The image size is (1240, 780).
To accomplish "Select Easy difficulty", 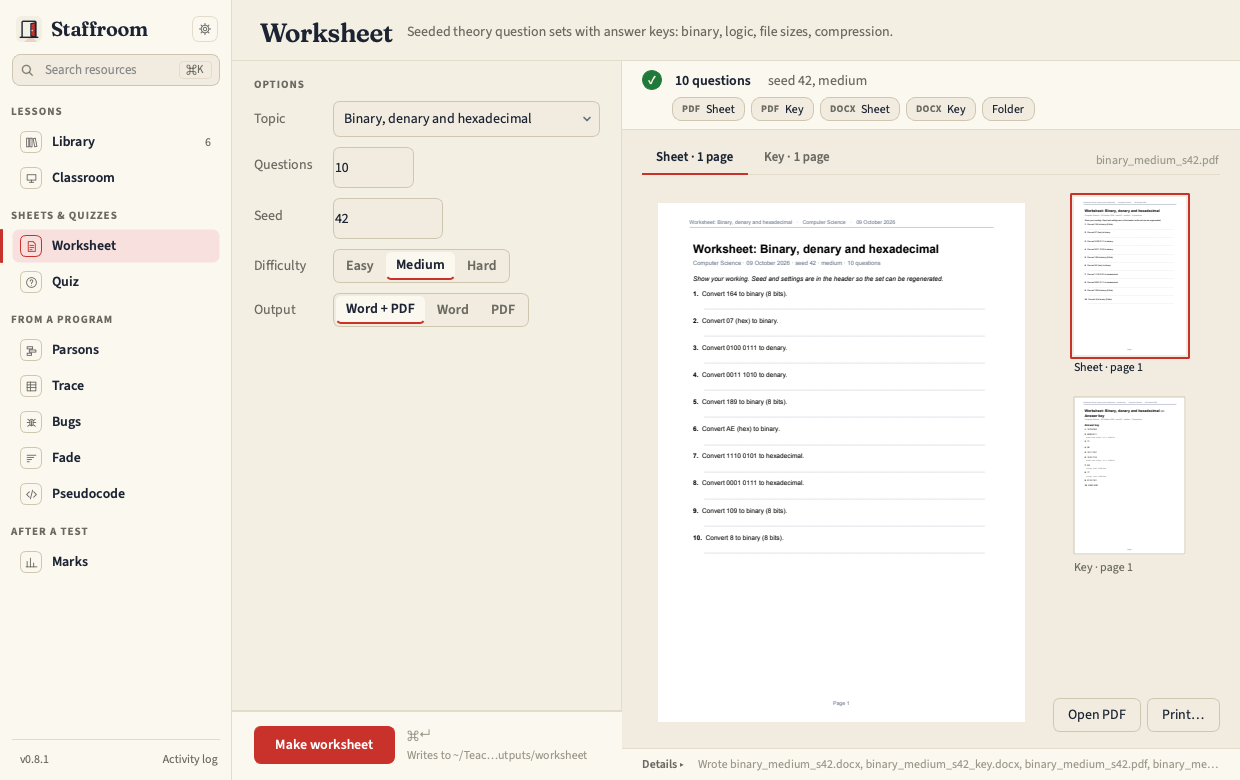I will (360, 266).
